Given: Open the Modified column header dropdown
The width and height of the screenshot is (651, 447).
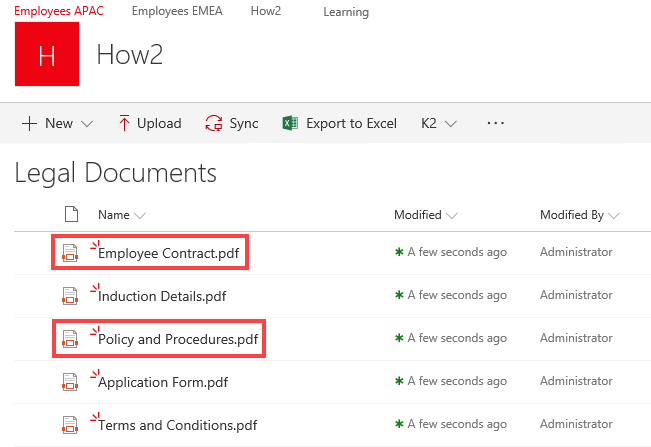Looking at the screenshot, I should [x=426, y=215].
